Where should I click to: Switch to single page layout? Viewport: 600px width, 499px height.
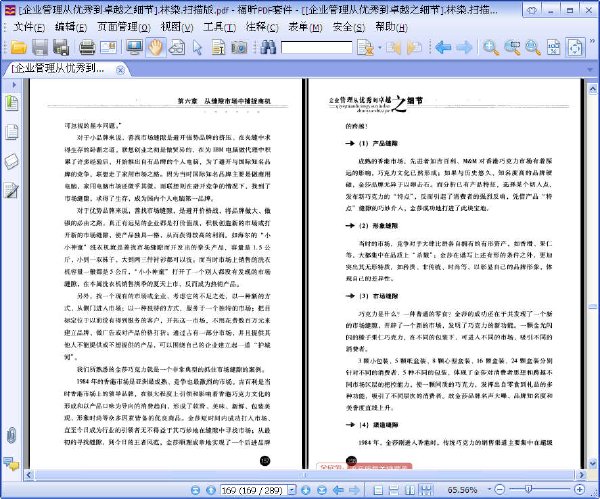(x=378, y=490)
